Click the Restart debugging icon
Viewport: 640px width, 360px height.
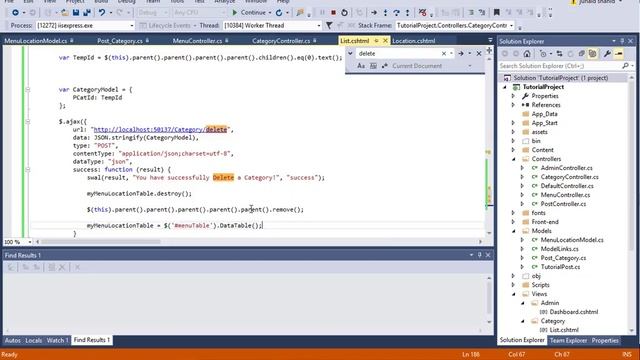click(x=344, y=13)
